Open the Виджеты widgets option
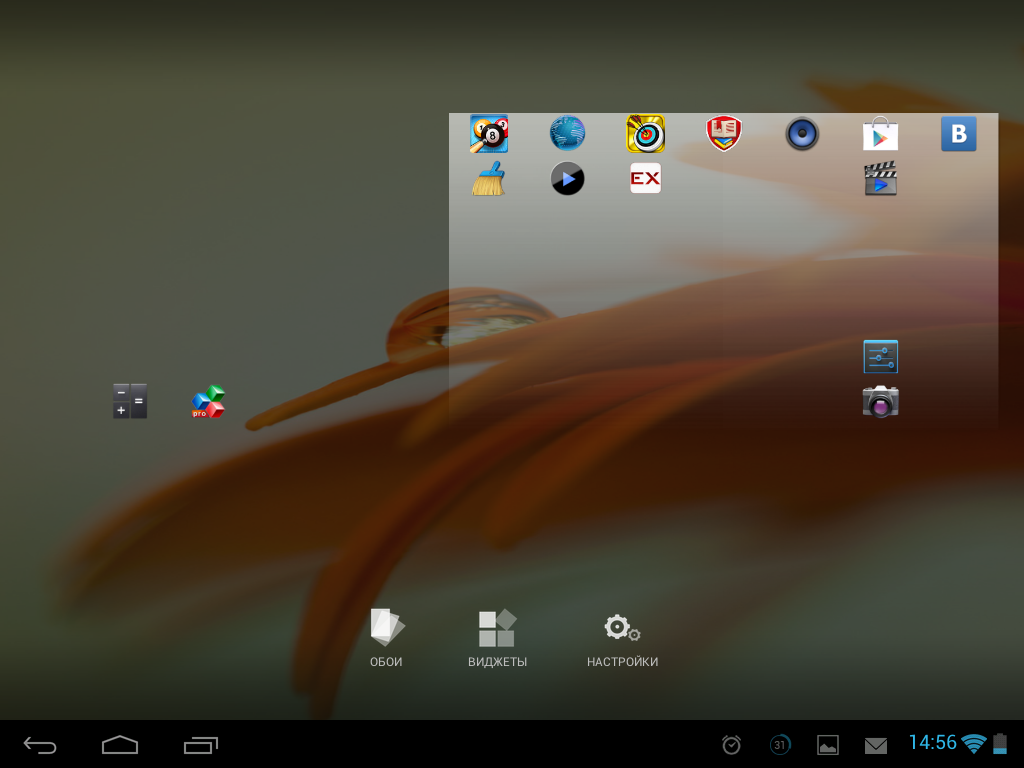1024x768 pixels. pos(497,638)
